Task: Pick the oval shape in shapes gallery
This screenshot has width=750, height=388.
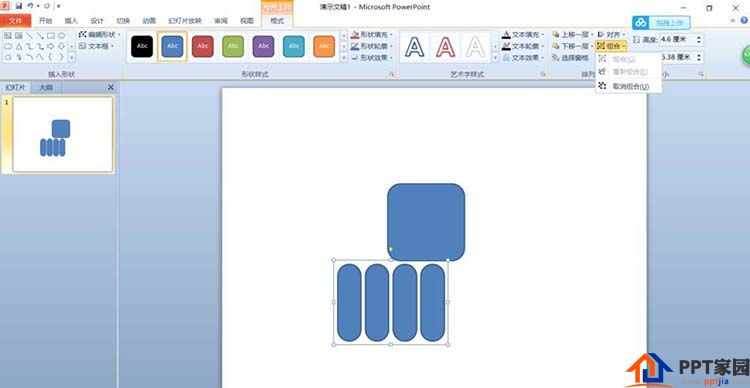Action: point(61,35)
